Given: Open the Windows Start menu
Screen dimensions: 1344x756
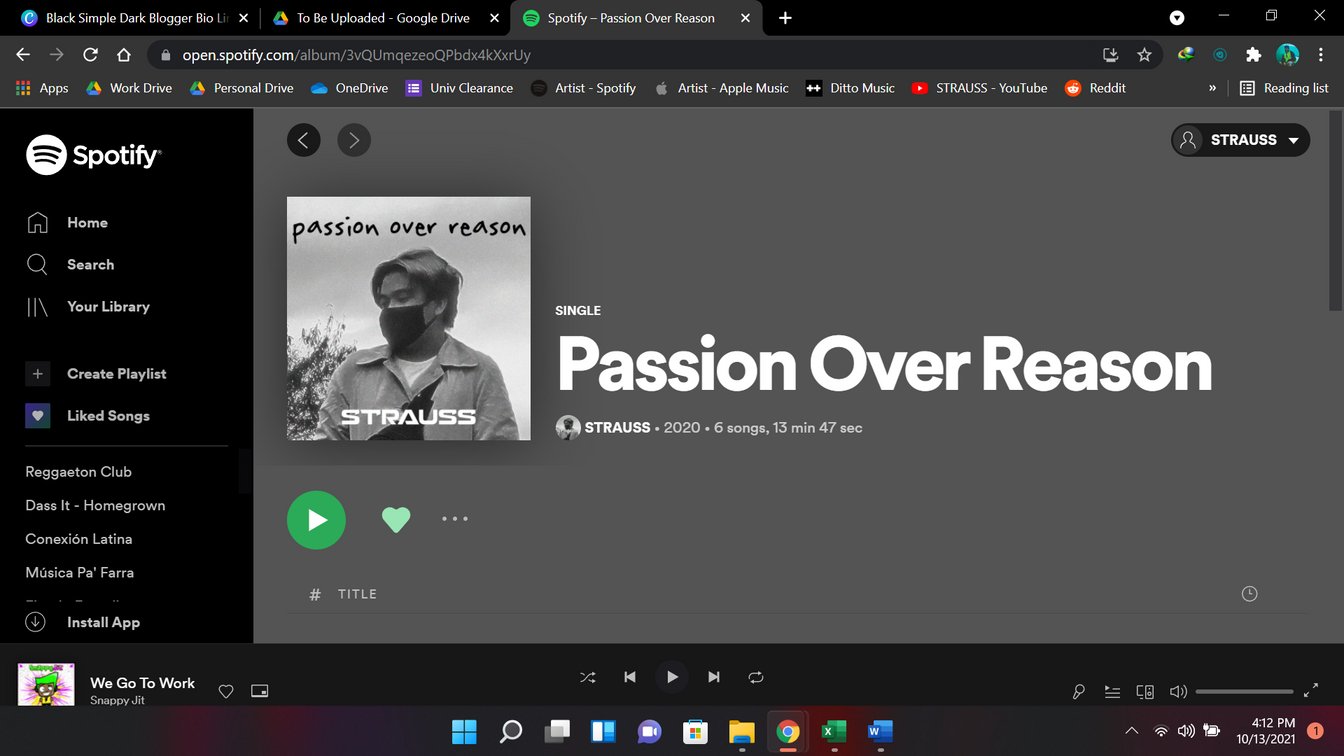Looking at the screenshot, I should tap(464, 732).
